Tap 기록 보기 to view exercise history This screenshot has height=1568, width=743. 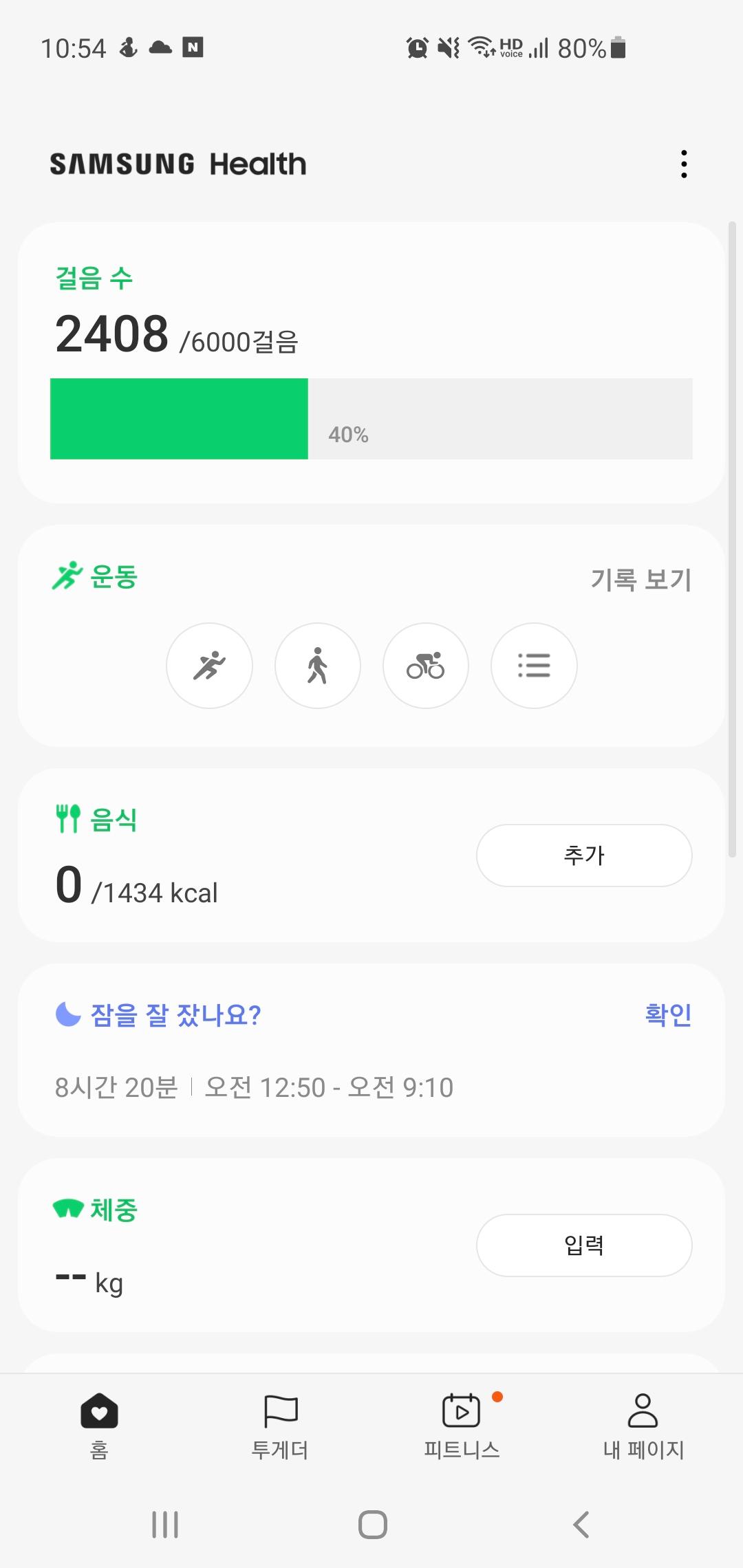pyautogui.click(x=640, y=579)
